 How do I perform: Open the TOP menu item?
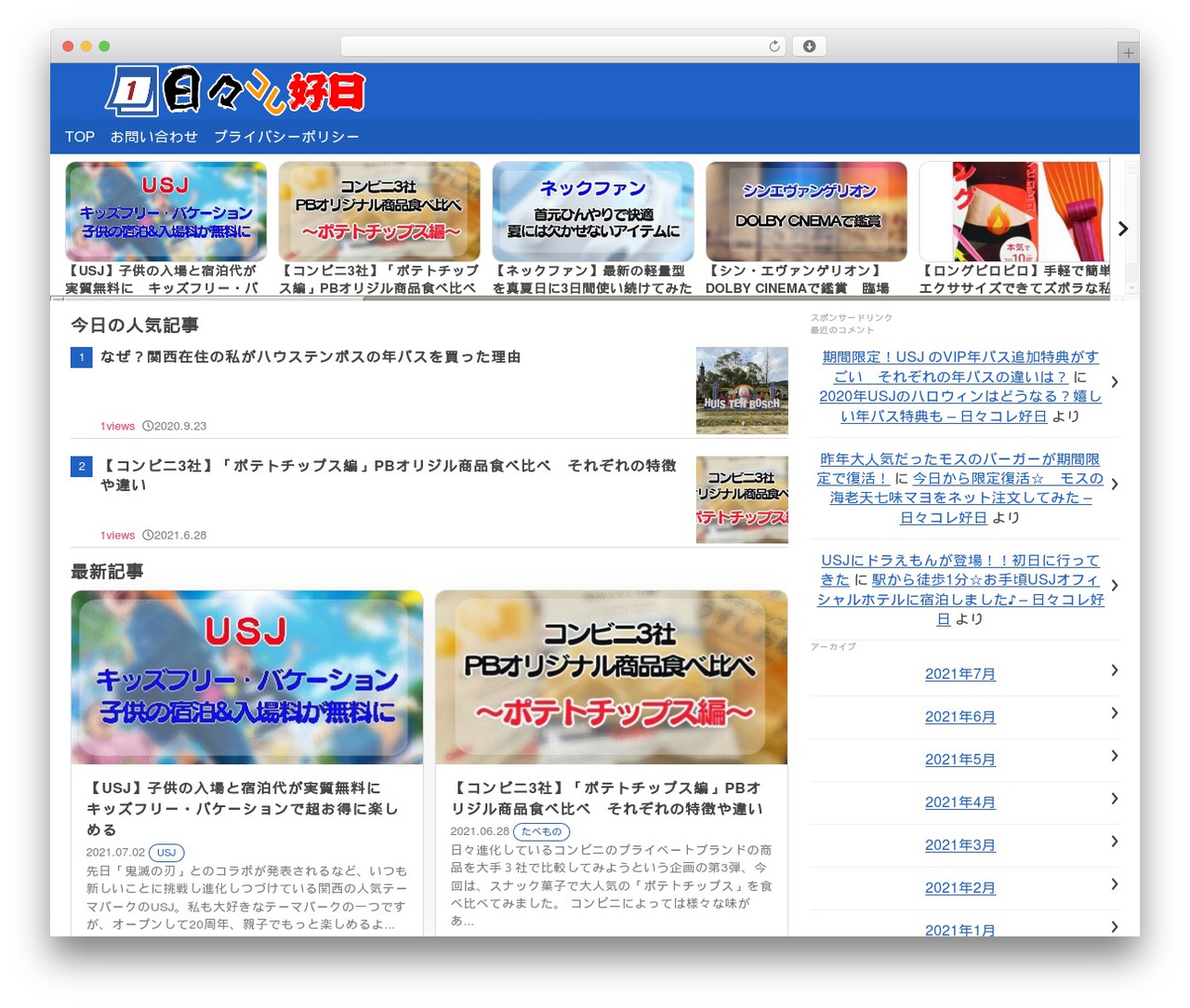click(79, 137)
